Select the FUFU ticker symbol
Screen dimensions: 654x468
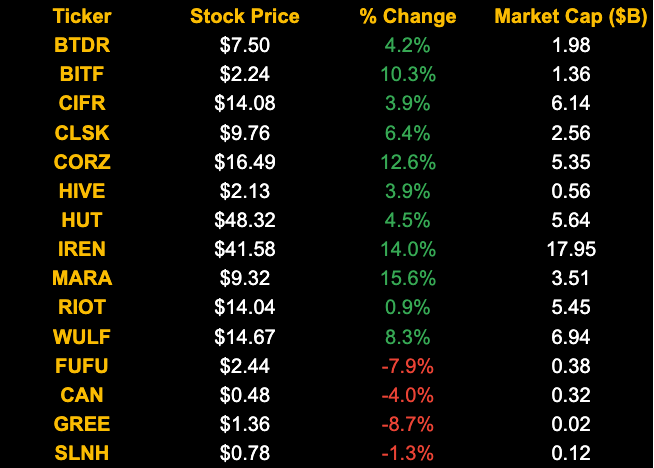(82, 366)
